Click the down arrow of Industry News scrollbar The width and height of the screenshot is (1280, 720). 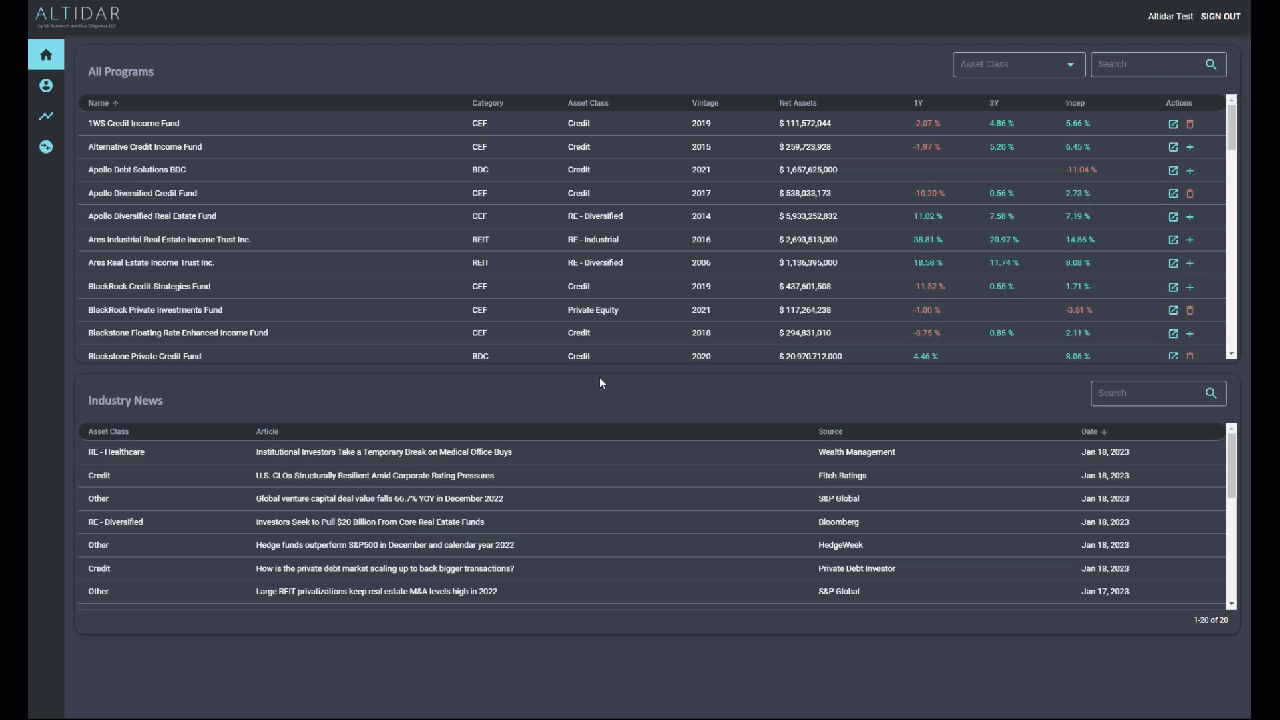click(x=1231, y=604)
